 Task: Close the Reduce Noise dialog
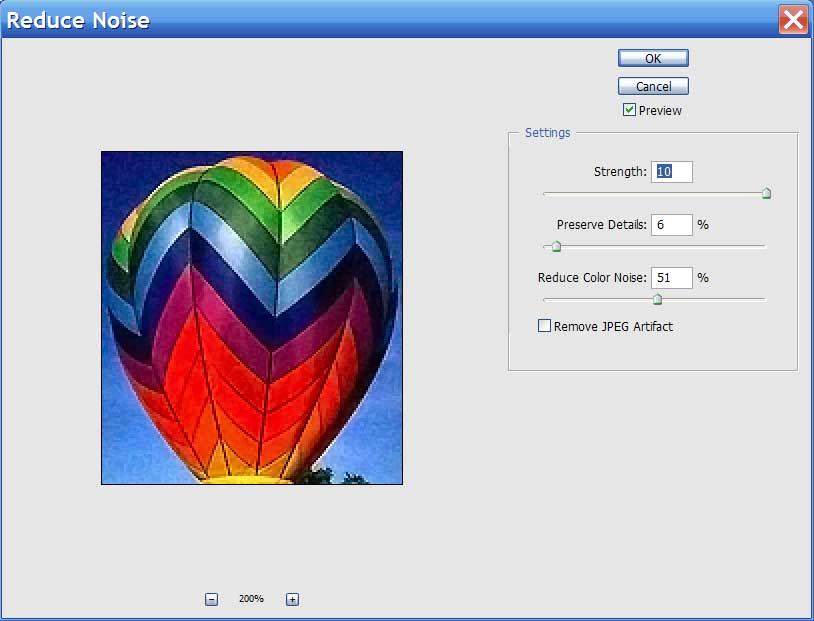point(793,20)
